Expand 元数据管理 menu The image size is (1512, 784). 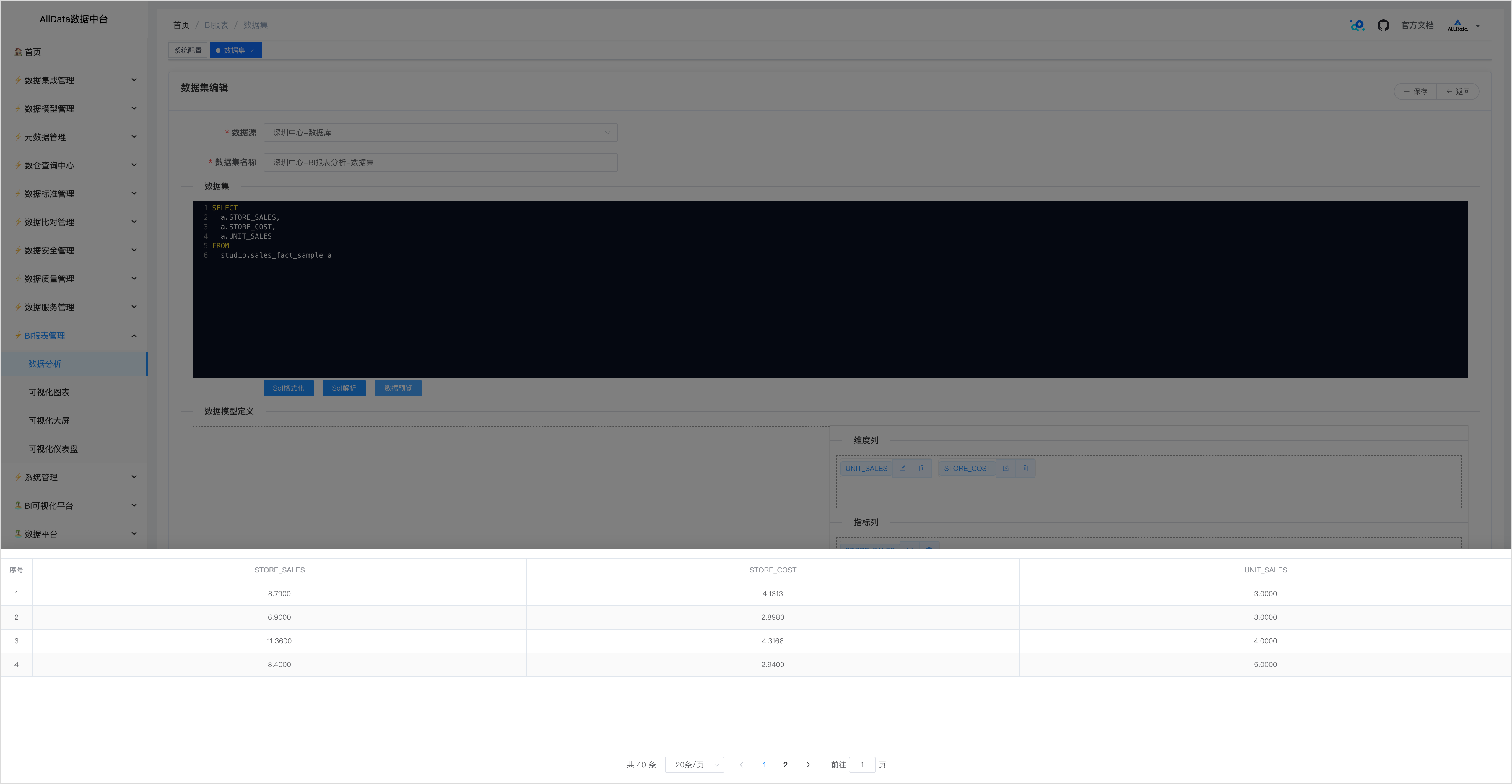pos(74,137)
